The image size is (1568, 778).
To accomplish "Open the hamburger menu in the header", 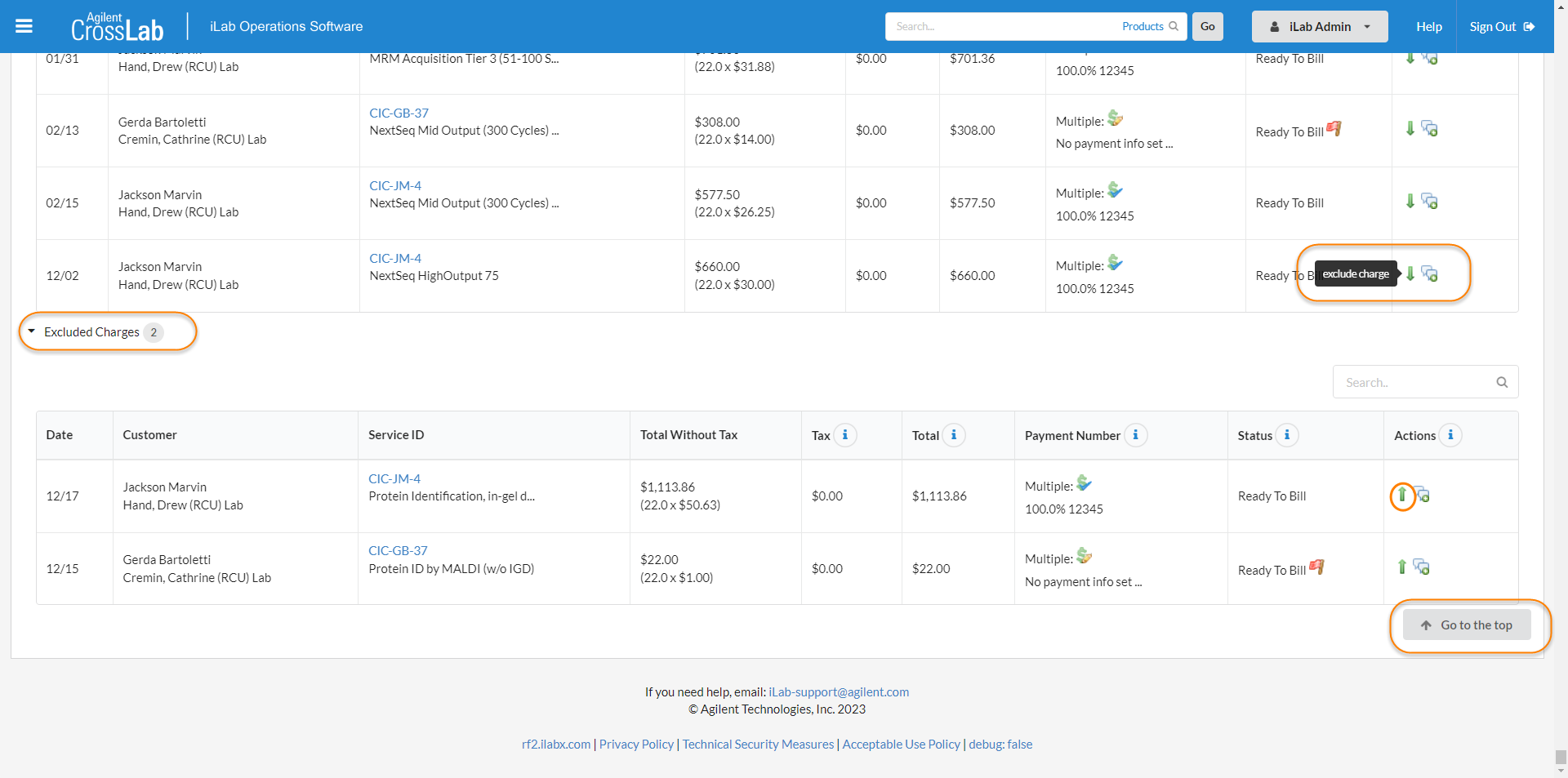I will tap(24, 26).
